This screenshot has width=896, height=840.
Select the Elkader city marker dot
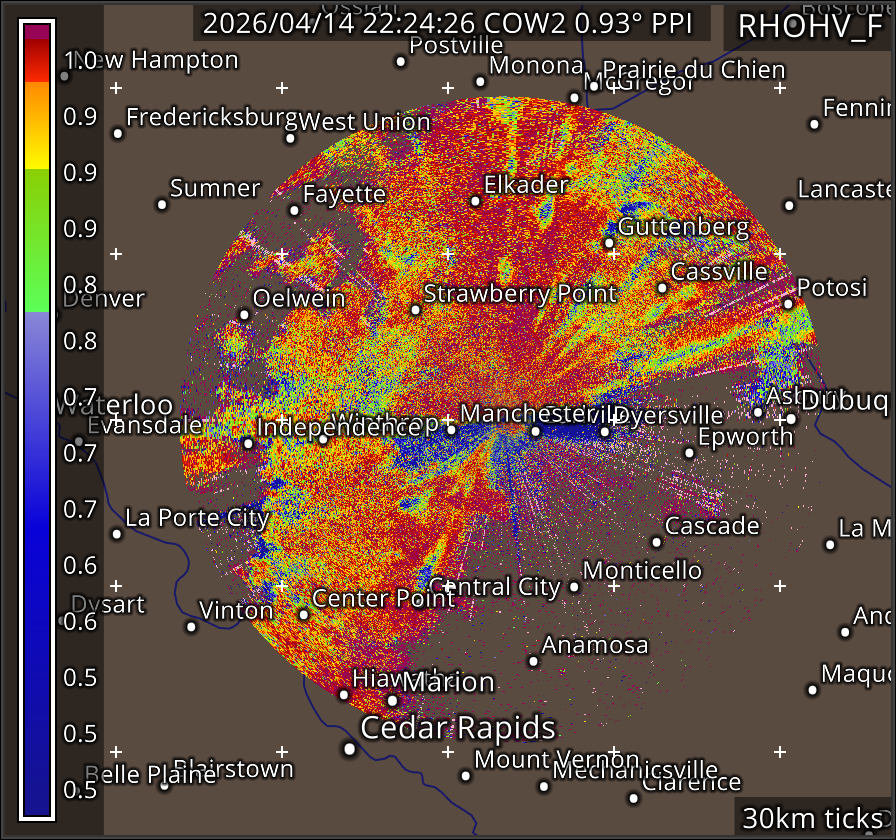[x=475, y=201]
